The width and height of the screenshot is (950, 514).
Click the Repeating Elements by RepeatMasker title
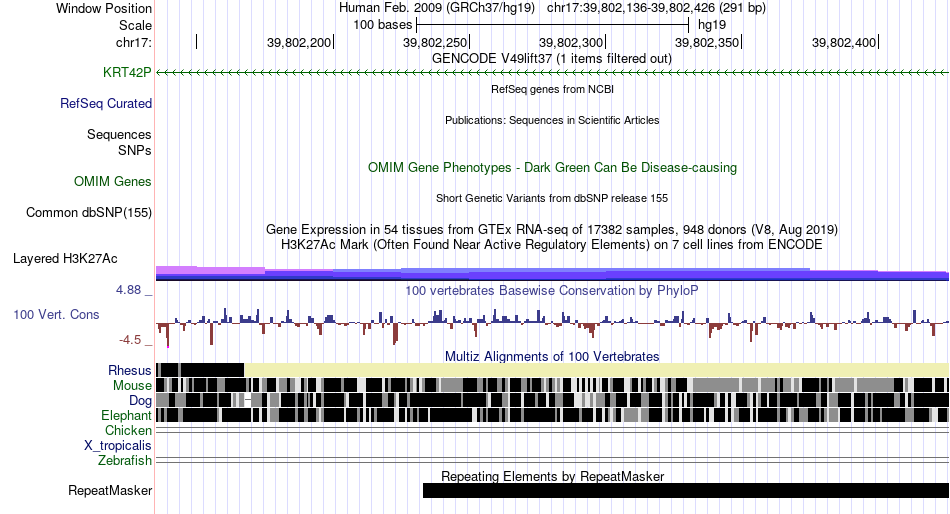pyautogui.click(x=553, y=476)
